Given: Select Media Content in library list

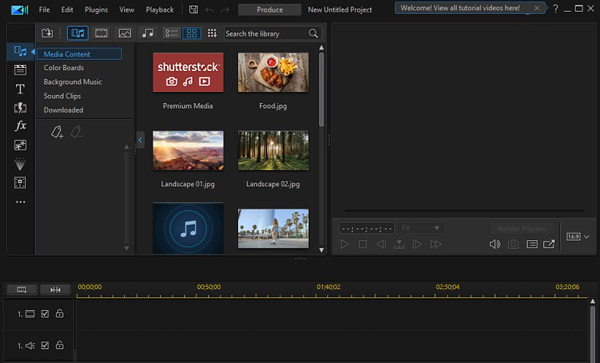Looking at the screenshot, I should [x=80, y=54].
